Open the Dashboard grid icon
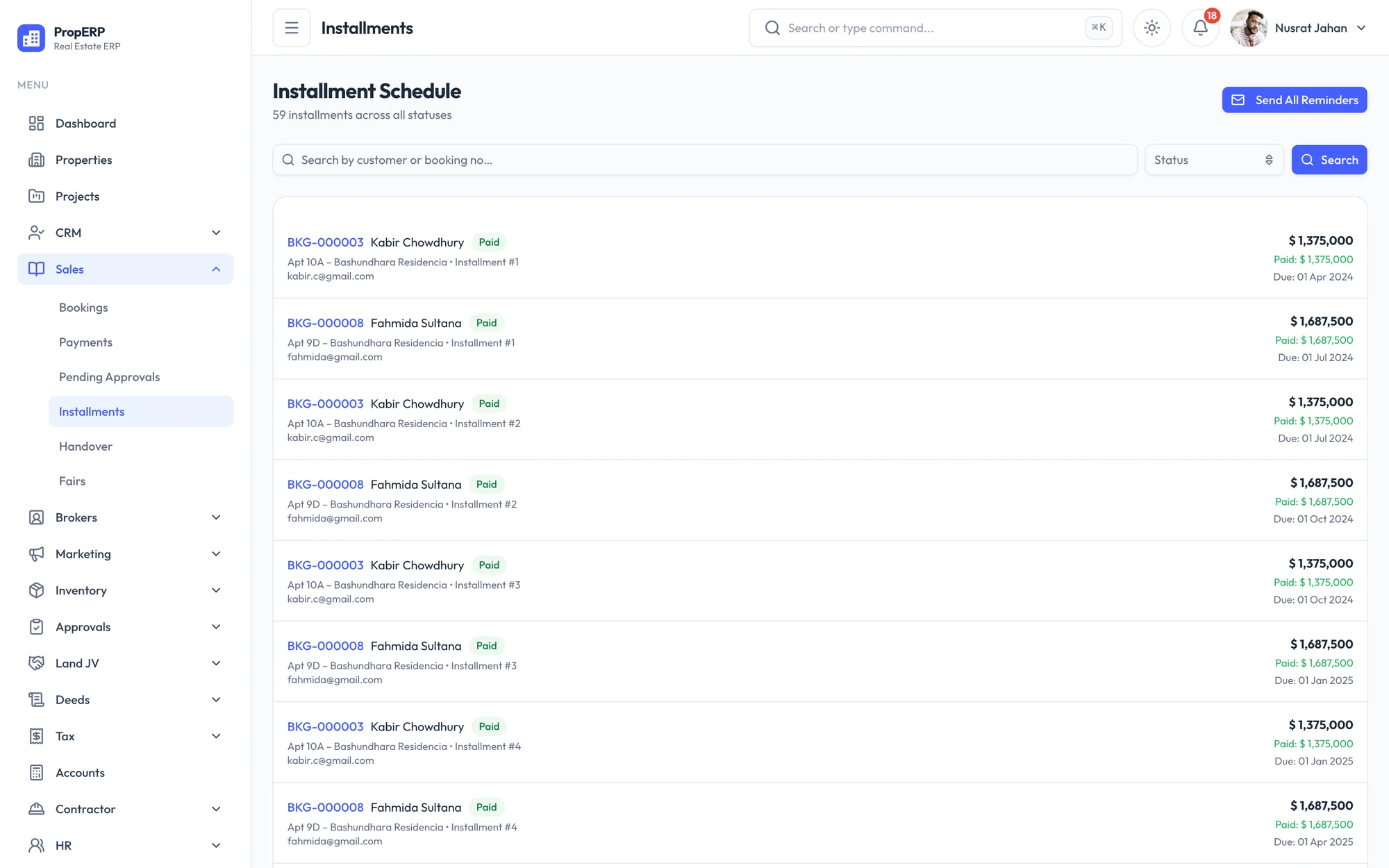The image size is (1389, 868). click(36, 124)
